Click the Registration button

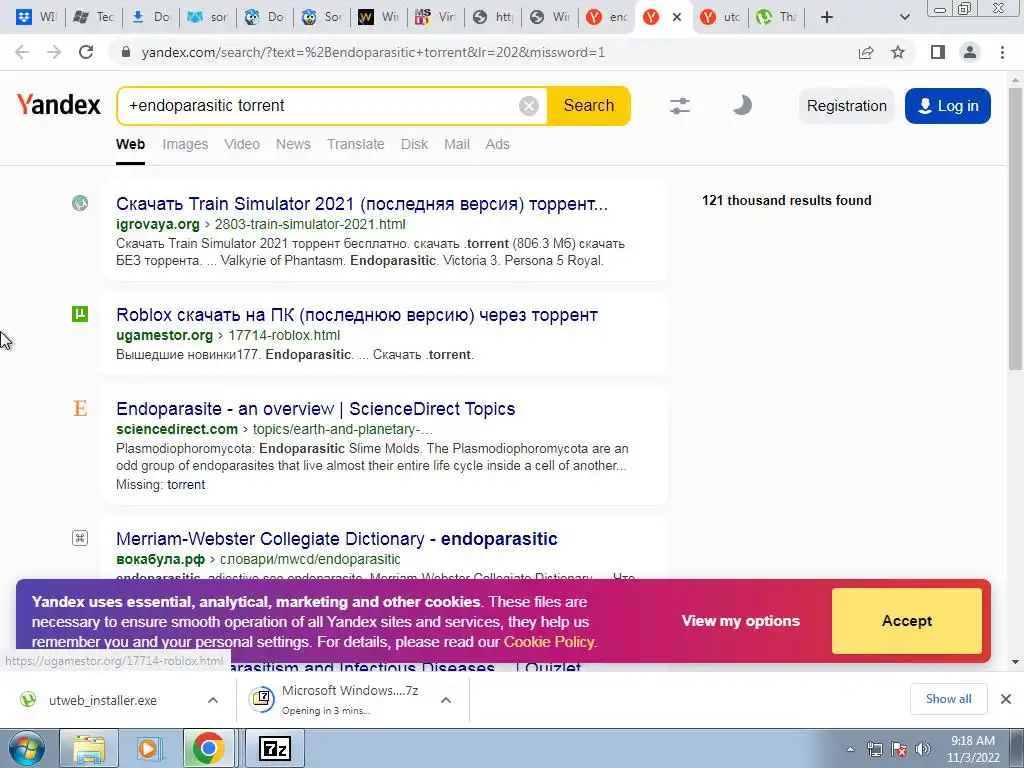(846, 106)
